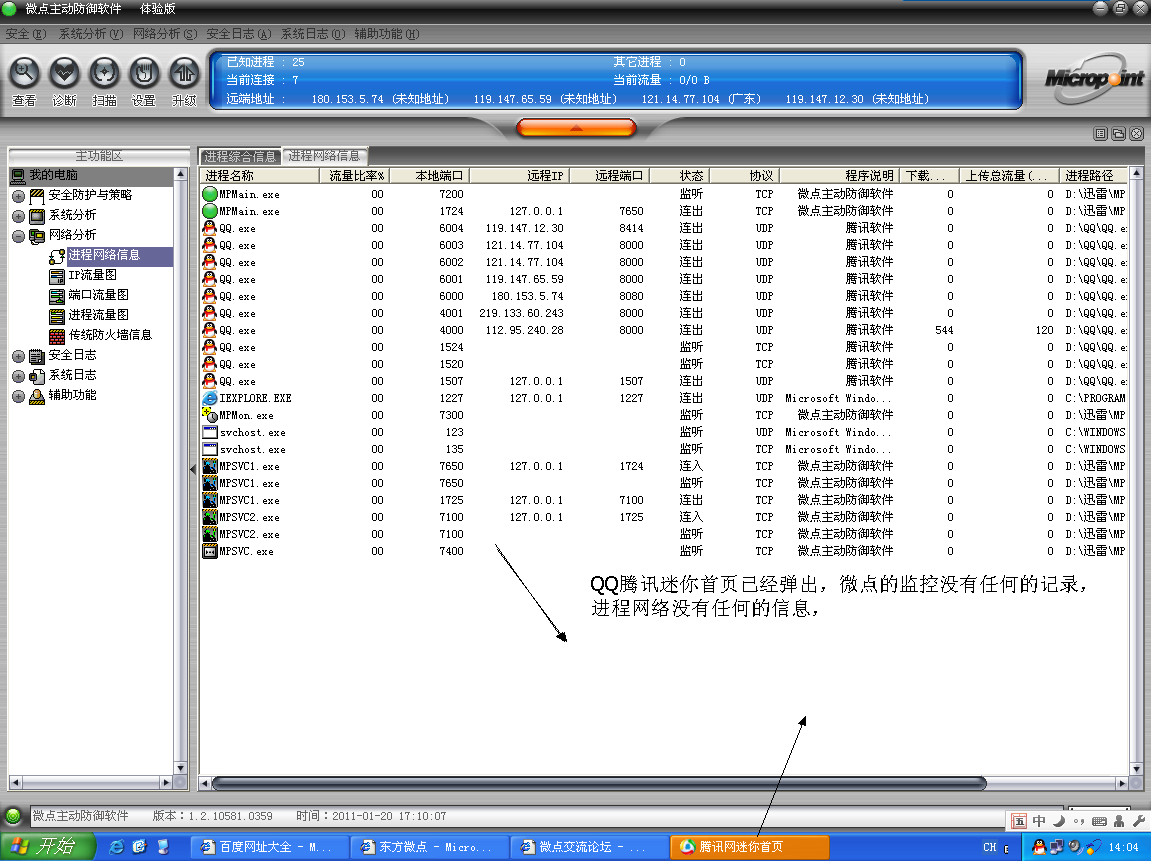1151x861 pixels.
Task: Select MPSVC2.exe row with remote port 1725
Action: coord(663,517)
